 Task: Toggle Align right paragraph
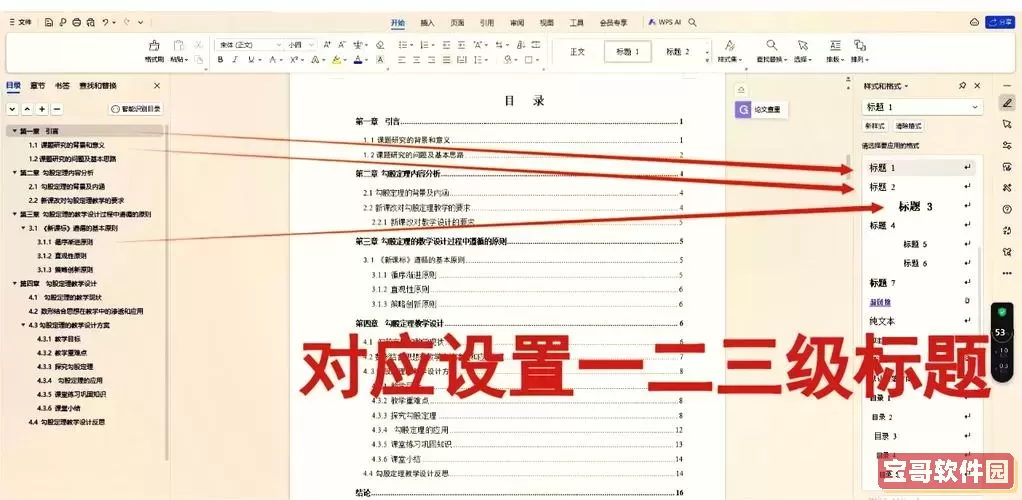point(432,59)
